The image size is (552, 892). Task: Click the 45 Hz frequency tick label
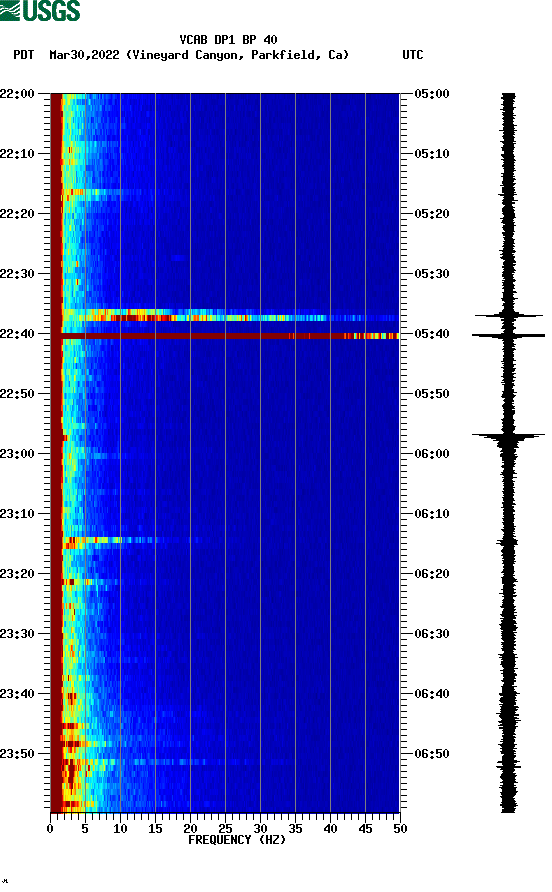coord(365,829)
